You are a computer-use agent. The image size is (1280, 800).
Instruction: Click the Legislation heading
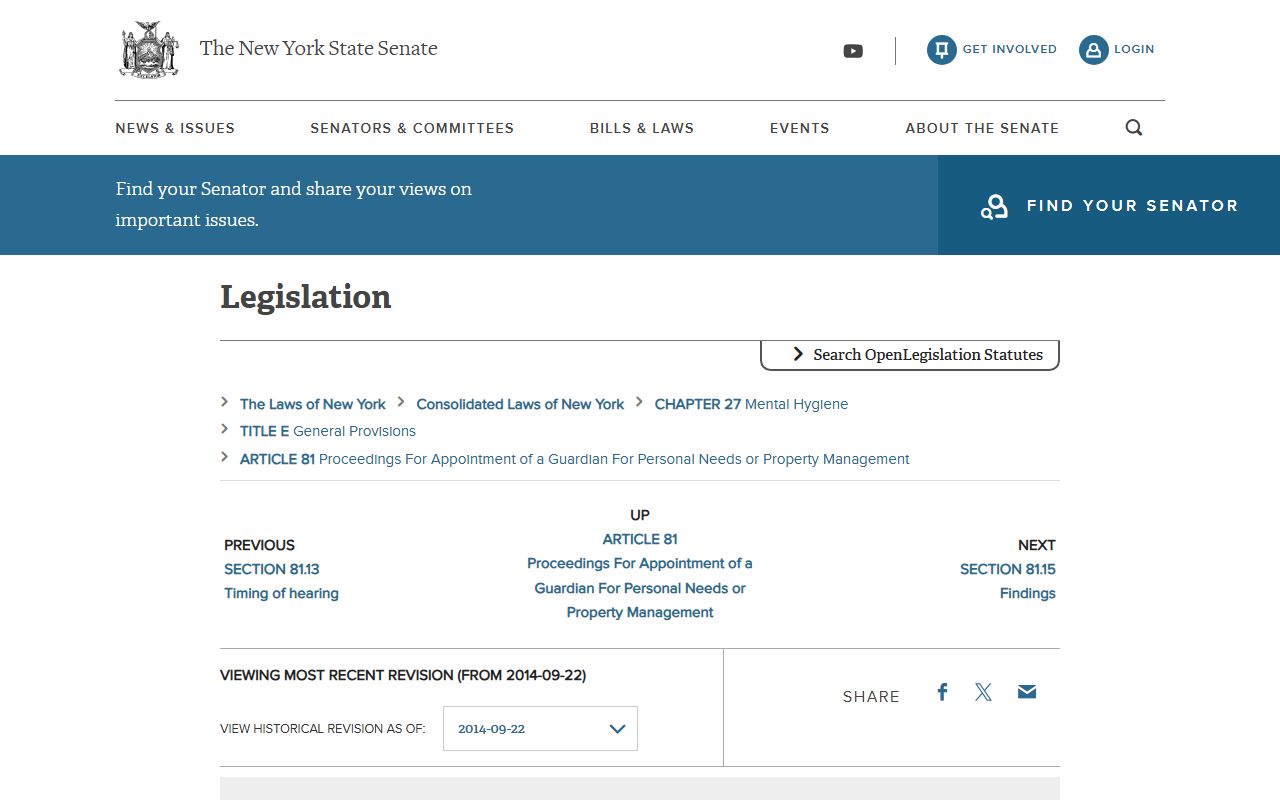click(306, 297)
